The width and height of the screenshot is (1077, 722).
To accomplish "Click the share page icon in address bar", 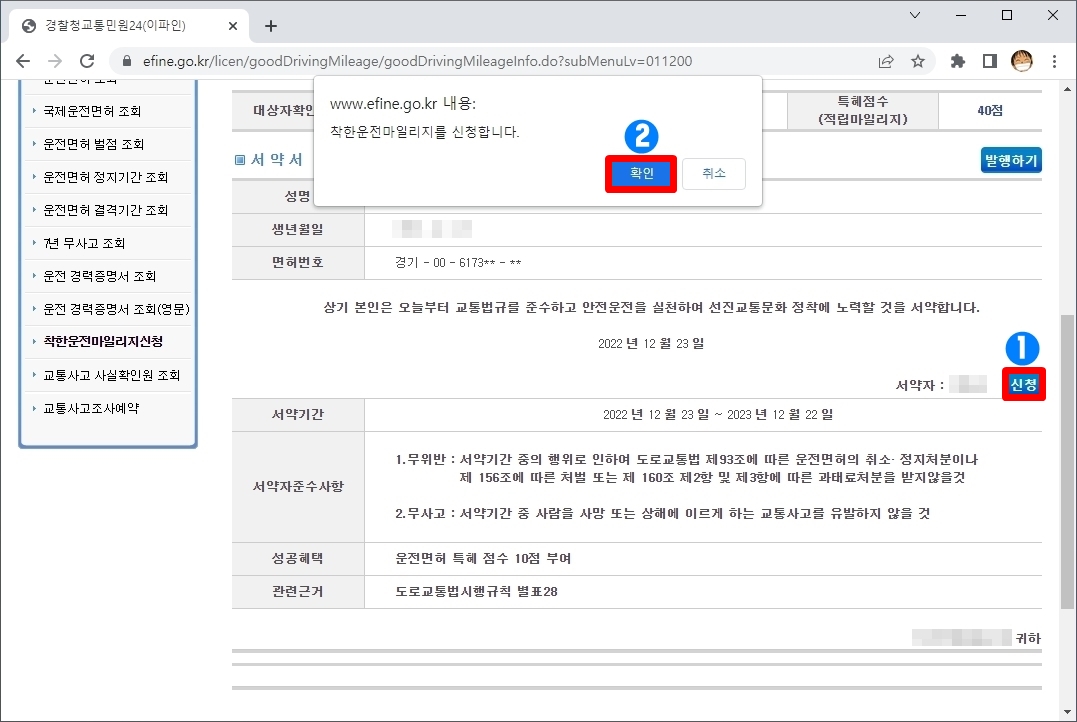I will [886, 61].
